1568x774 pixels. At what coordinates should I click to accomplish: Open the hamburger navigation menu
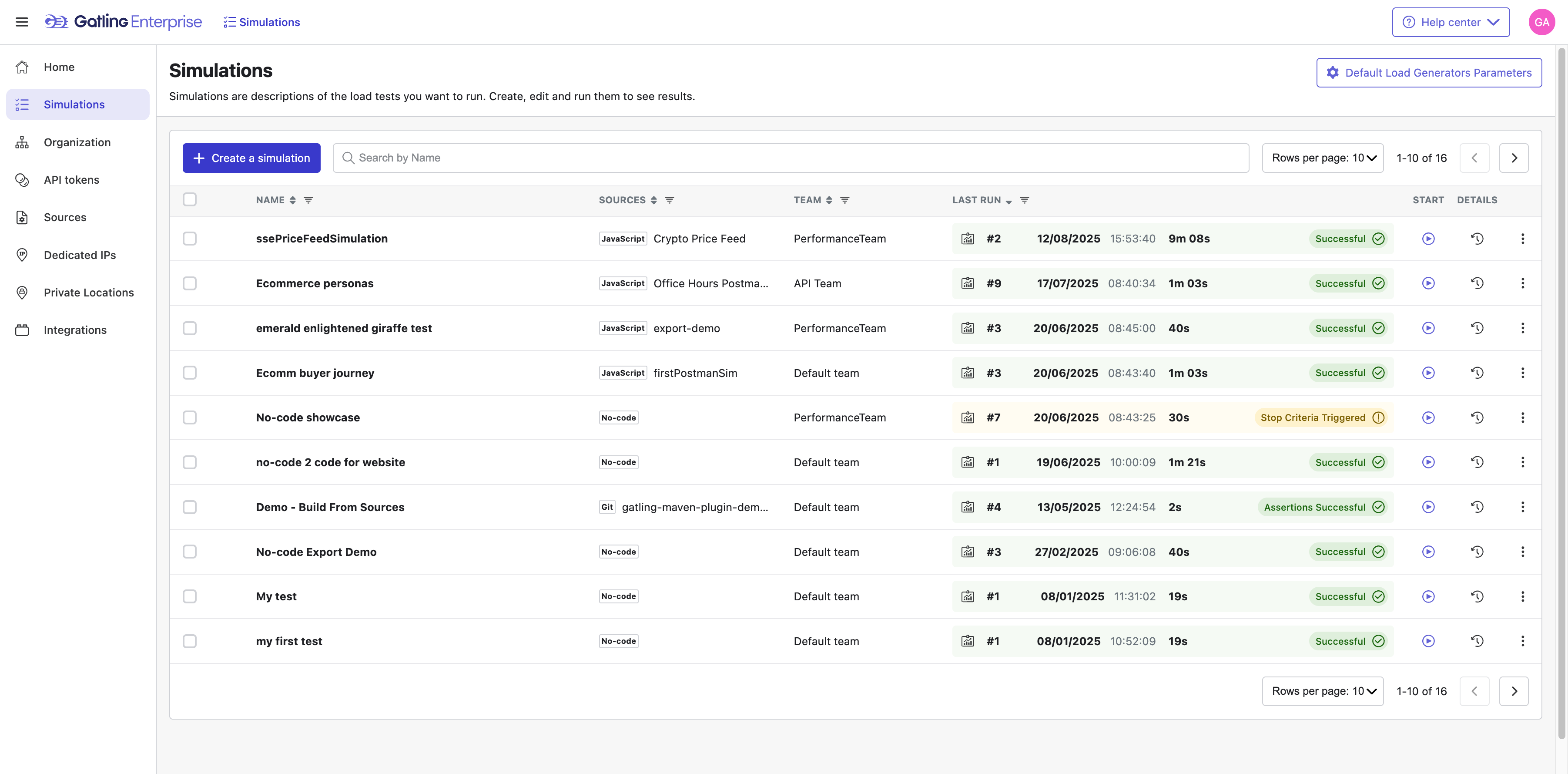[22, 22]
